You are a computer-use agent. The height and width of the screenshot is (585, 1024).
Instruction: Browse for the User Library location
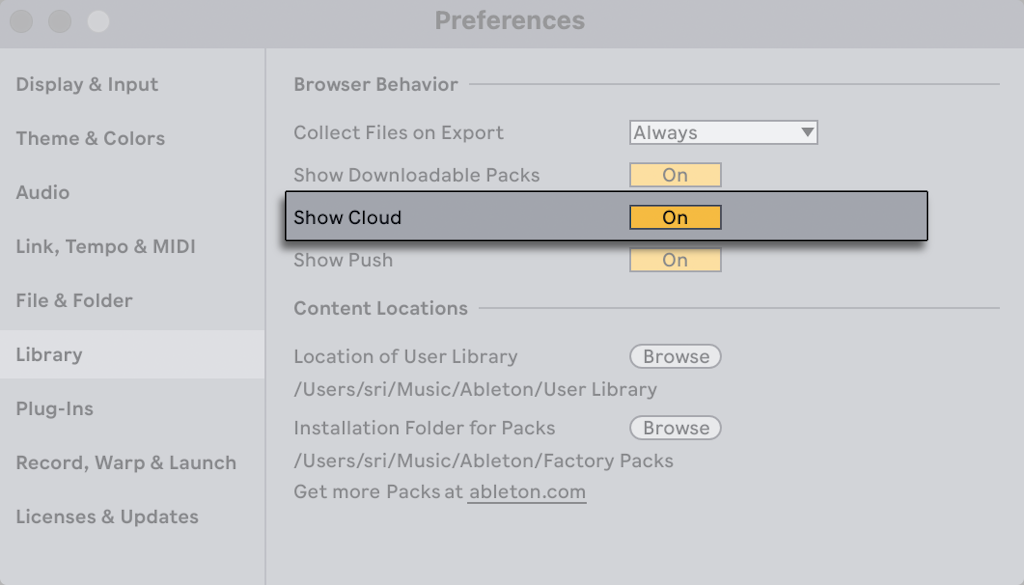pyautogui.click(x=675, y=356)
